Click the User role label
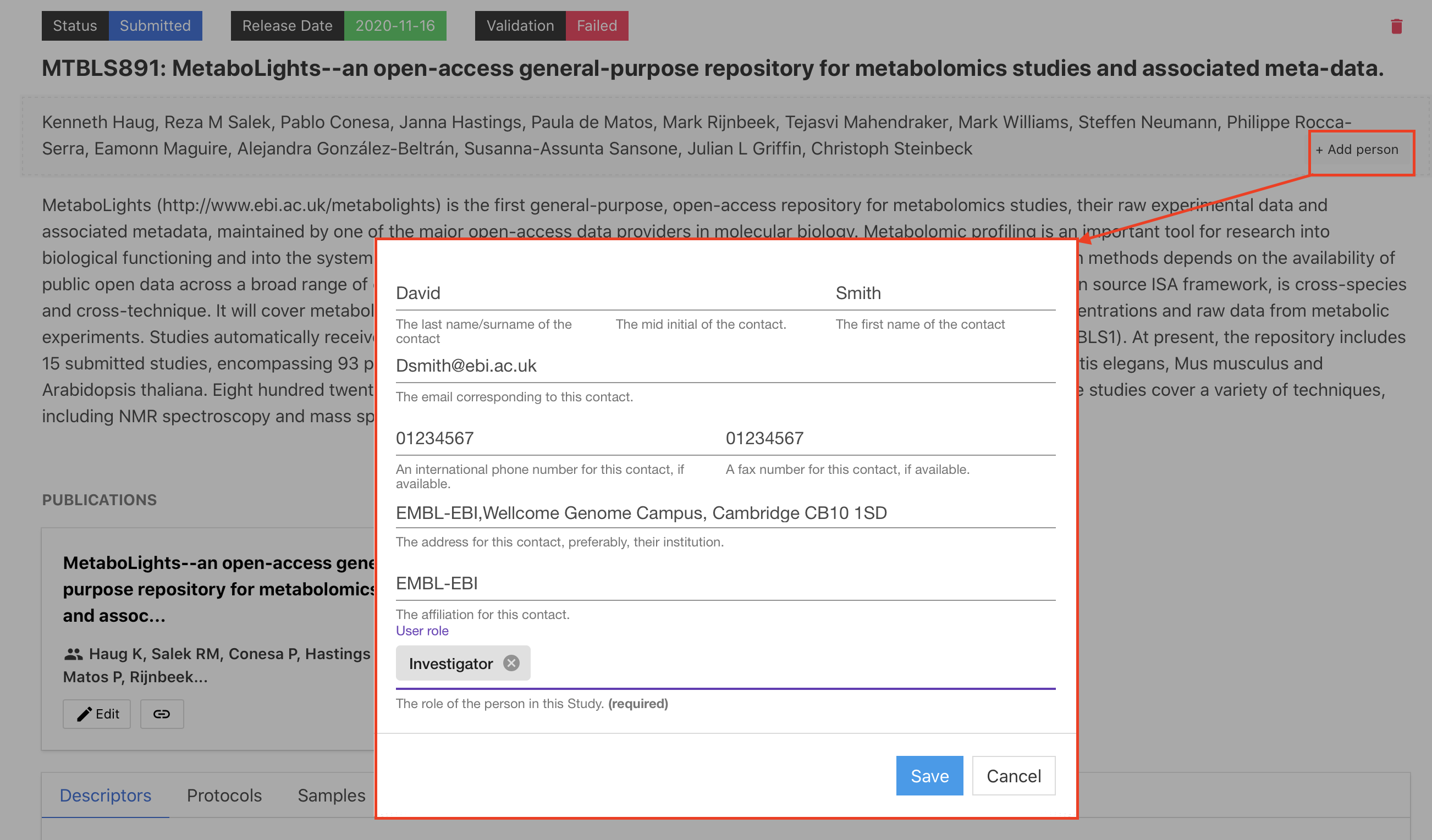The height and width of the screenshot is (840, 1432). pos(422,631)
